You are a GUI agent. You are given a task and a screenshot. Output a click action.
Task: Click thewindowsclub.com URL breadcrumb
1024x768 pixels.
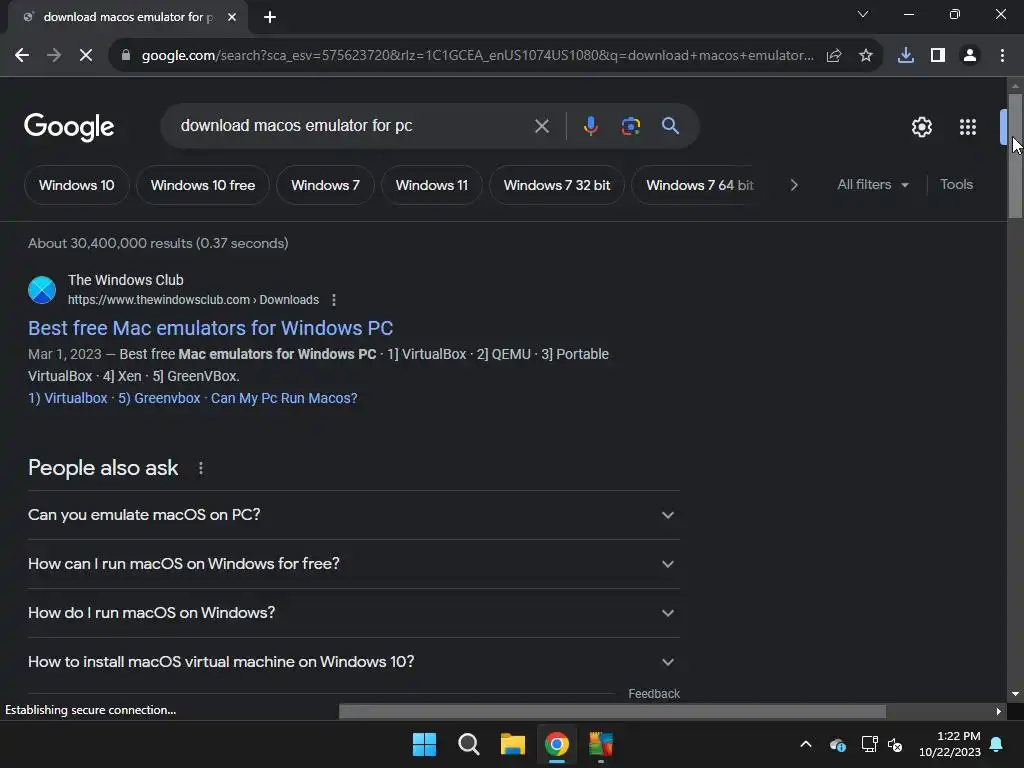click(x=193, y=300)
